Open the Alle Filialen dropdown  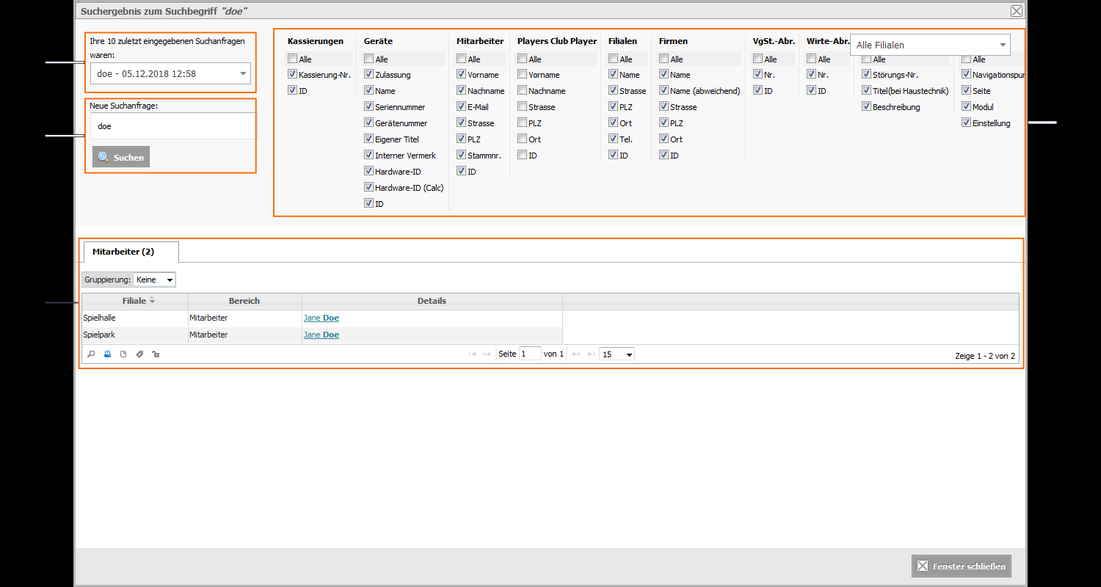point(930,45)
